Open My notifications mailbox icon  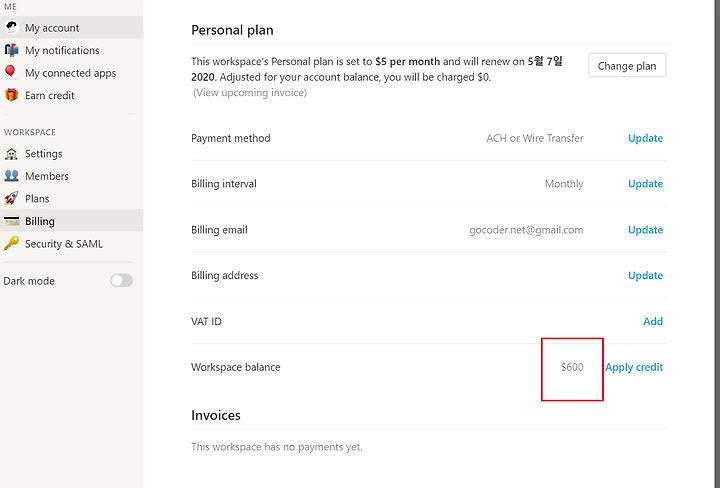tap(11, 50)
